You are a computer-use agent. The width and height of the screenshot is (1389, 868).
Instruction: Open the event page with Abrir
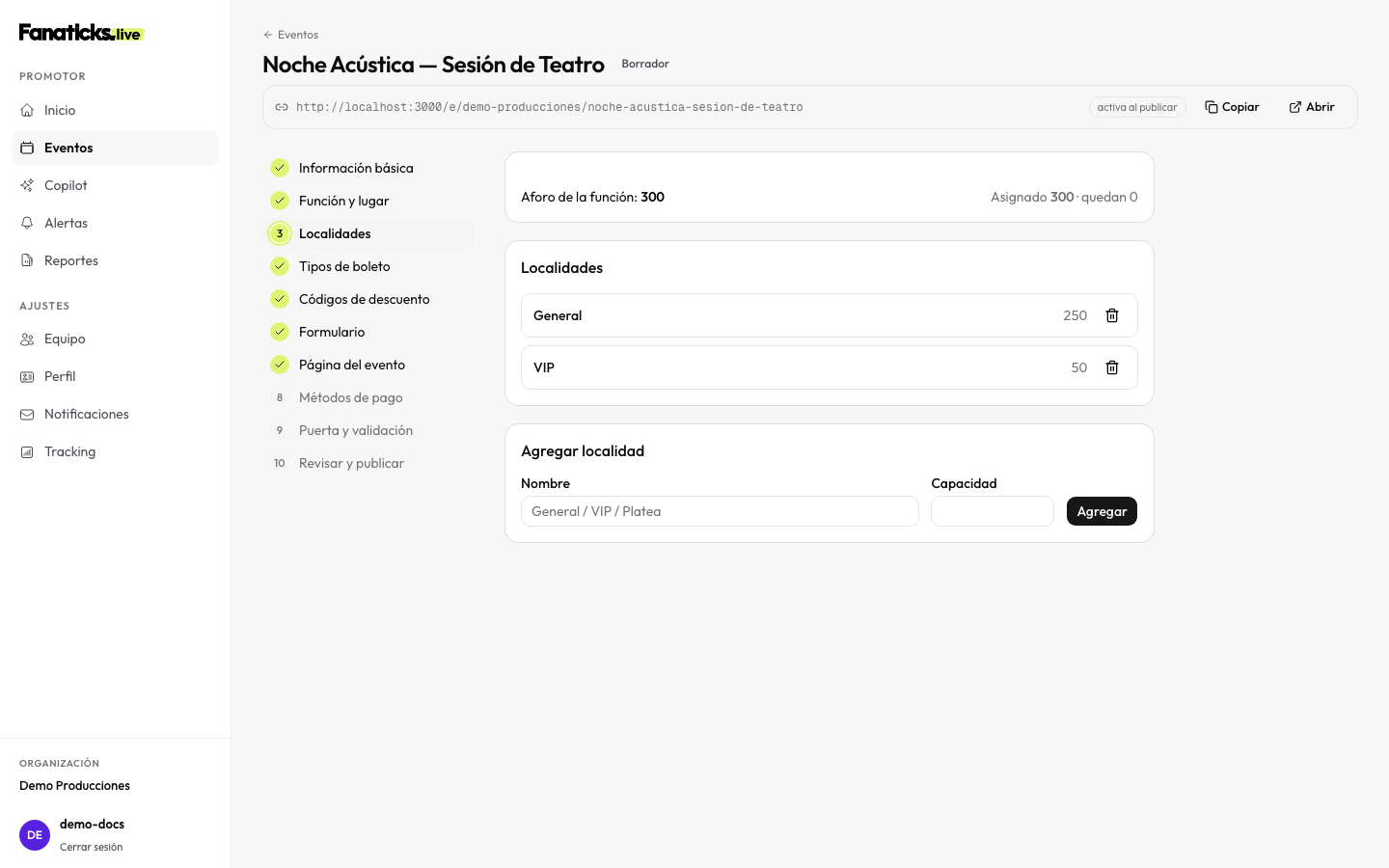(x=1312, y=107)
